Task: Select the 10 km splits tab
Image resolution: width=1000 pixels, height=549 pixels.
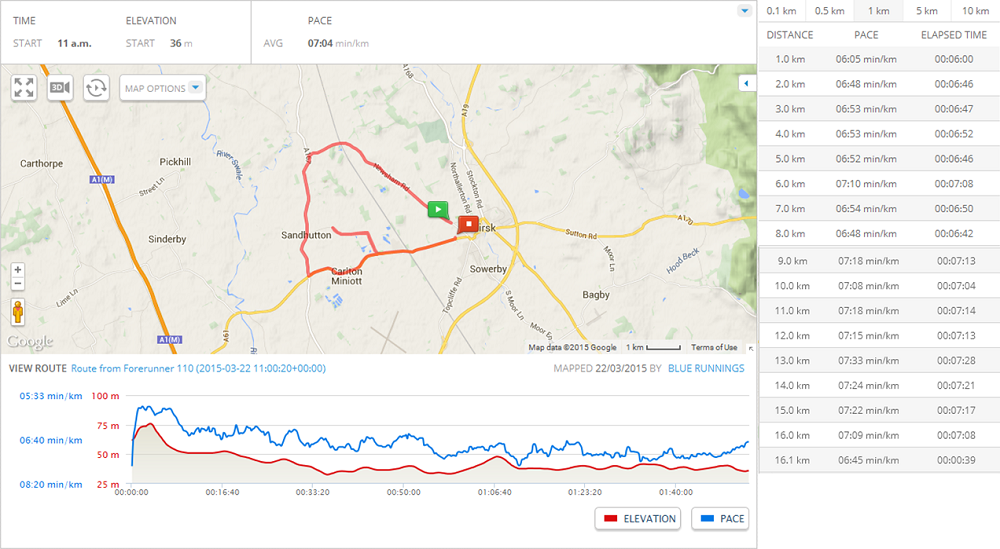Action: (975, 11)
